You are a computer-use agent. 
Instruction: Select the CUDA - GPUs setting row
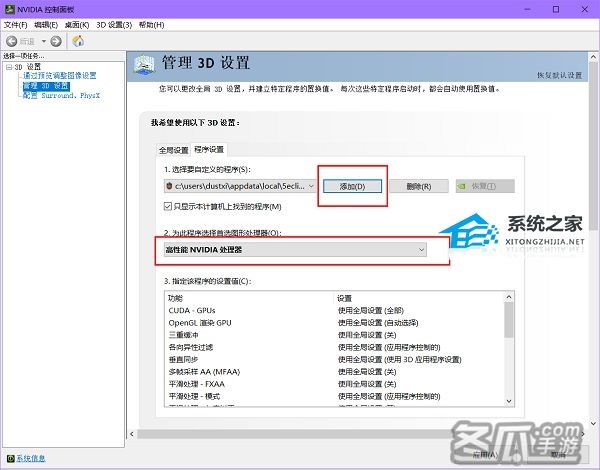tap(336, 310)
